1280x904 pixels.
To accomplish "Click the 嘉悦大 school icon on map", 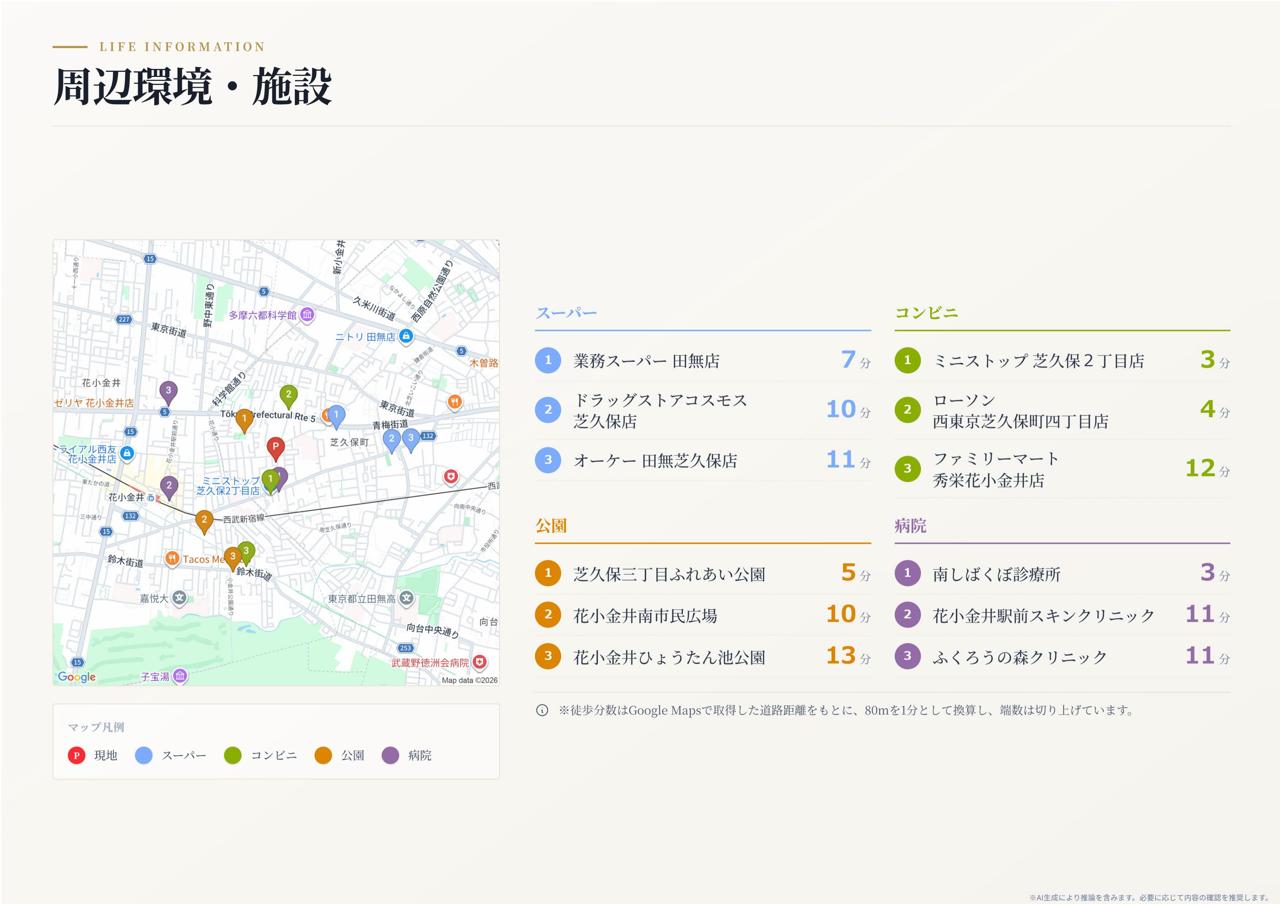I will pyautogui.click(x=179, y=598).
